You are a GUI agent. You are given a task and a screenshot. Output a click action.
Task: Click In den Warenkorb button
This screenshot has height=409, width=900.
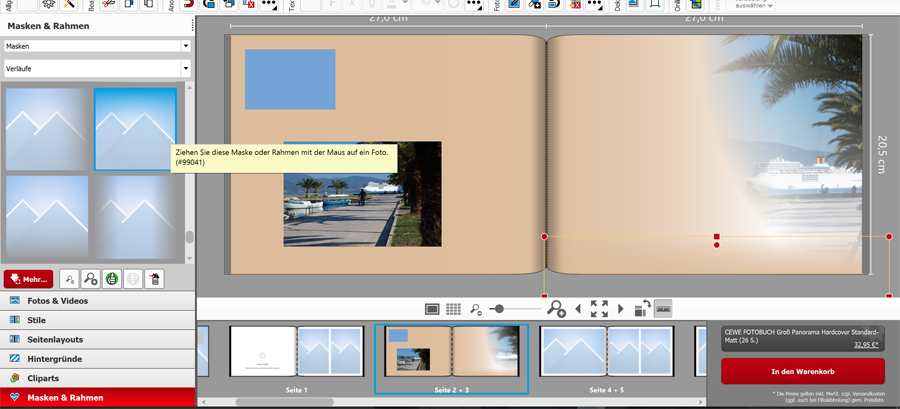[x=802, y=371]
